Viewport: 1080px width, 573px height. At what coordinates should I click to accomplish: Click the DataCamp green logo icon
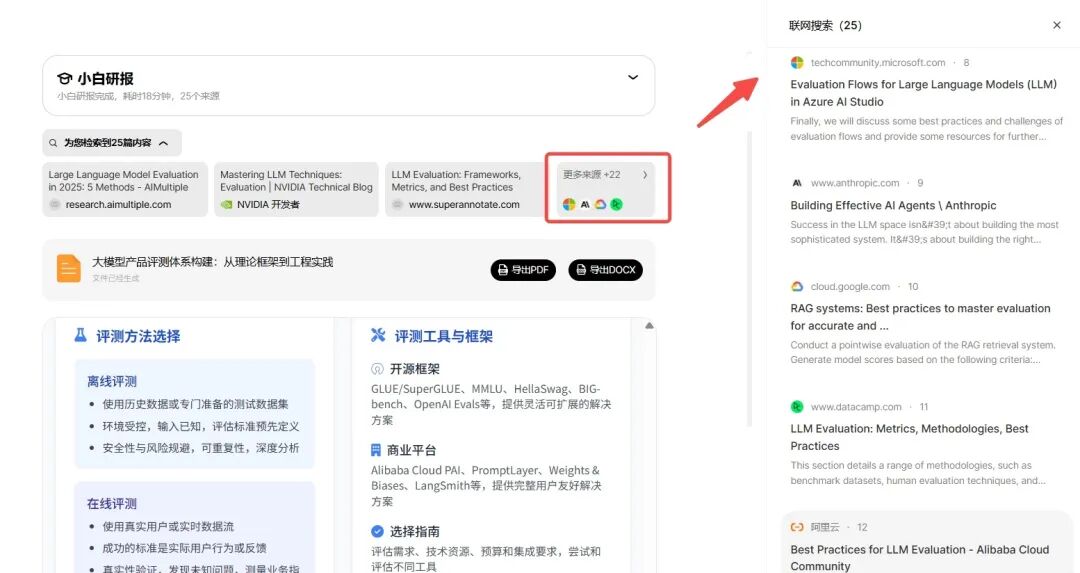797,407
